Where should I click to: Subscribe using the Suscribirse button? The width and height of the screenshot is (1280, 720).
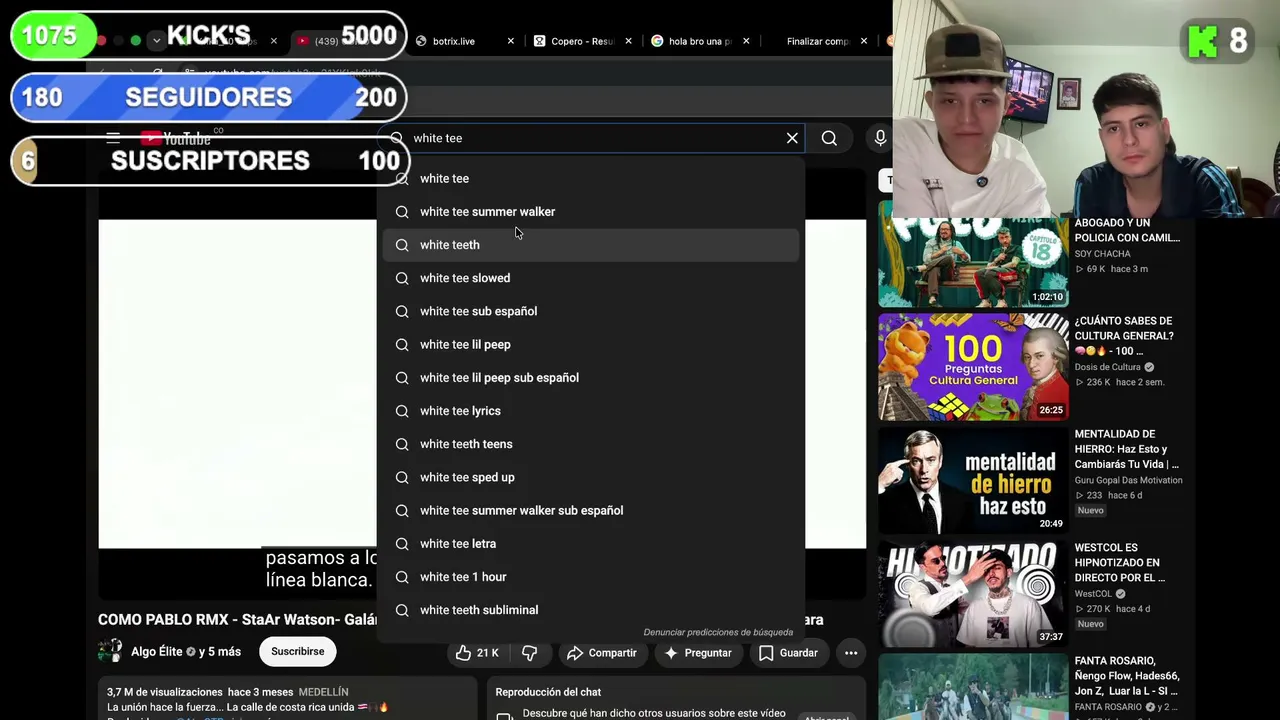coord(297,652)
